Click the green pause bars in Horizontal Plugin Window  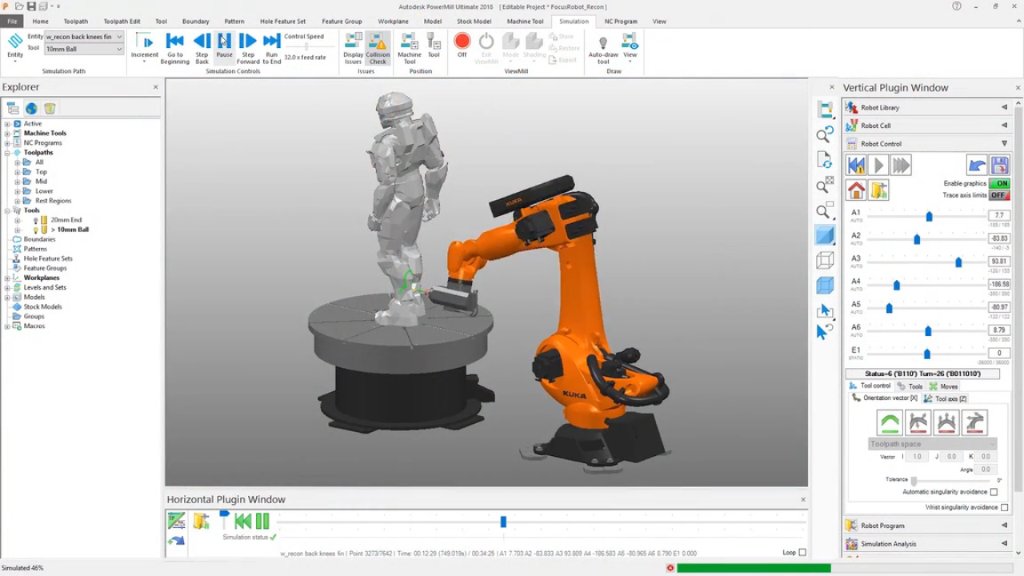[262, 520]
